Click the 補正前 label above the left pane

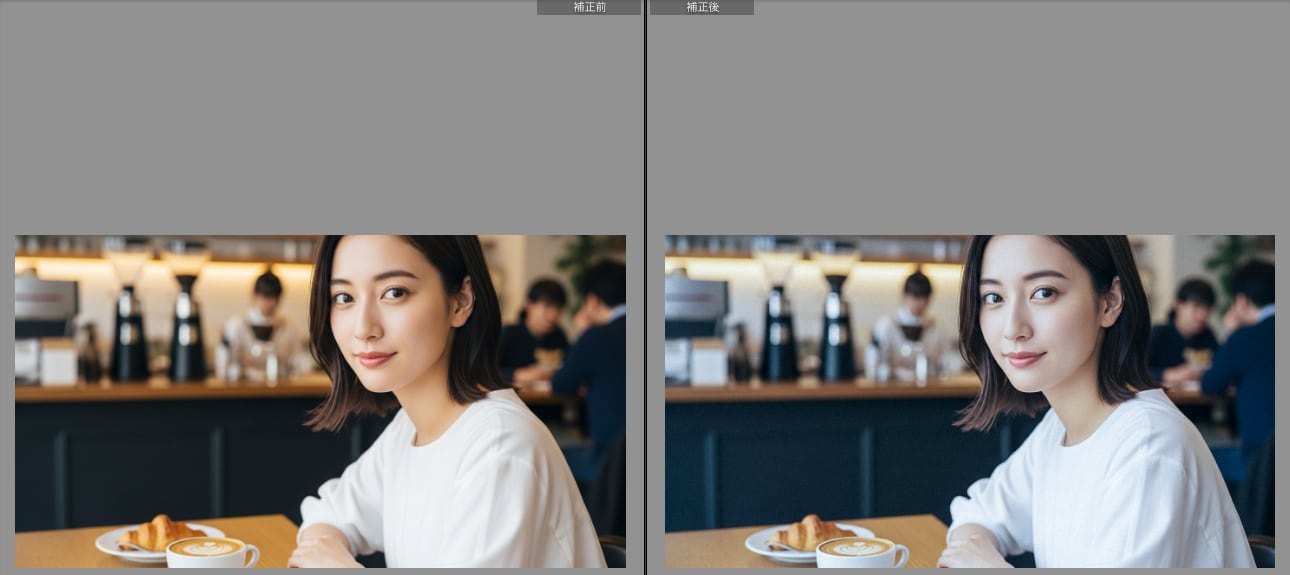589,7
